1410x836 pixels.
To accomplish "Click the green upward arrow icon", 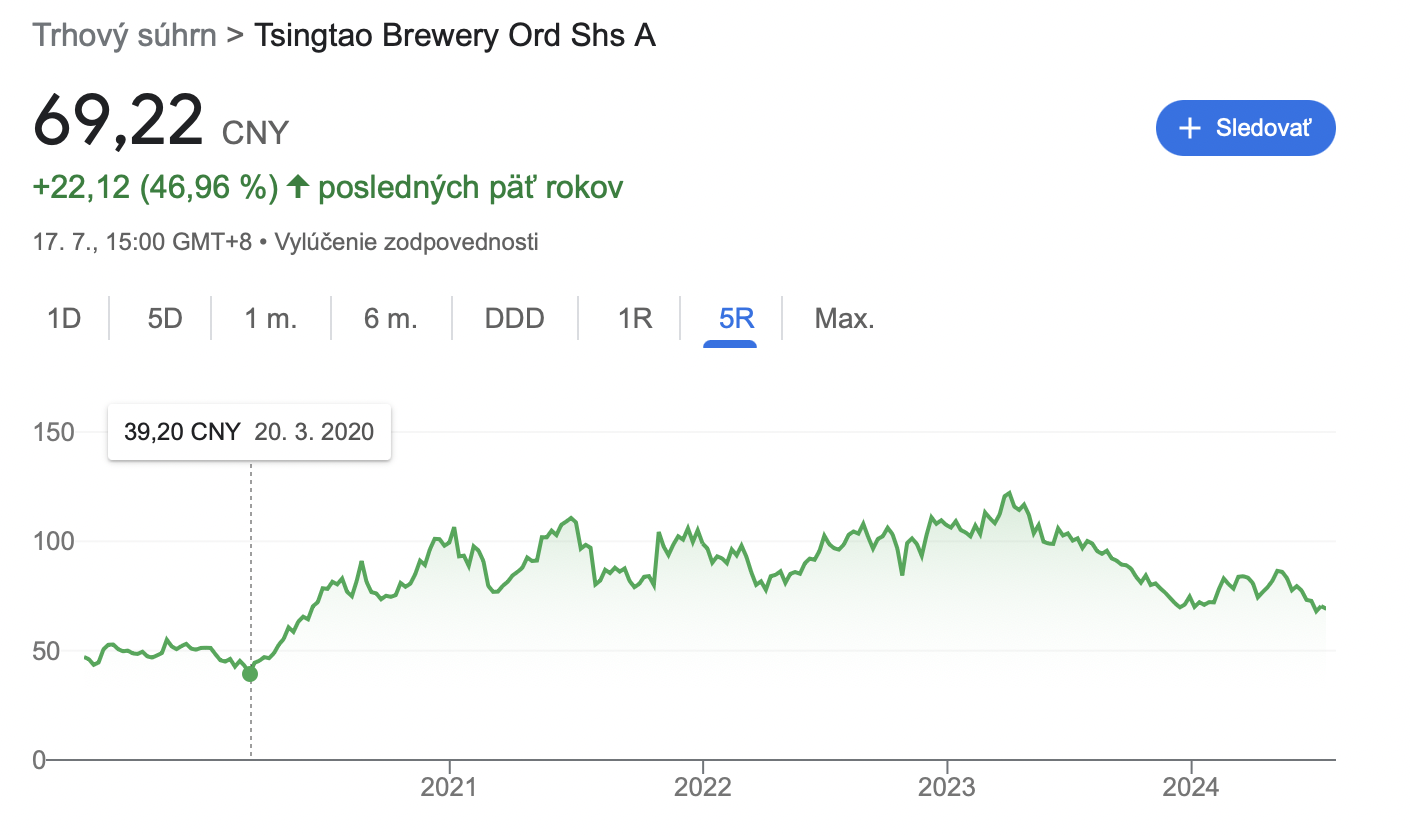I will pos(297,187).
